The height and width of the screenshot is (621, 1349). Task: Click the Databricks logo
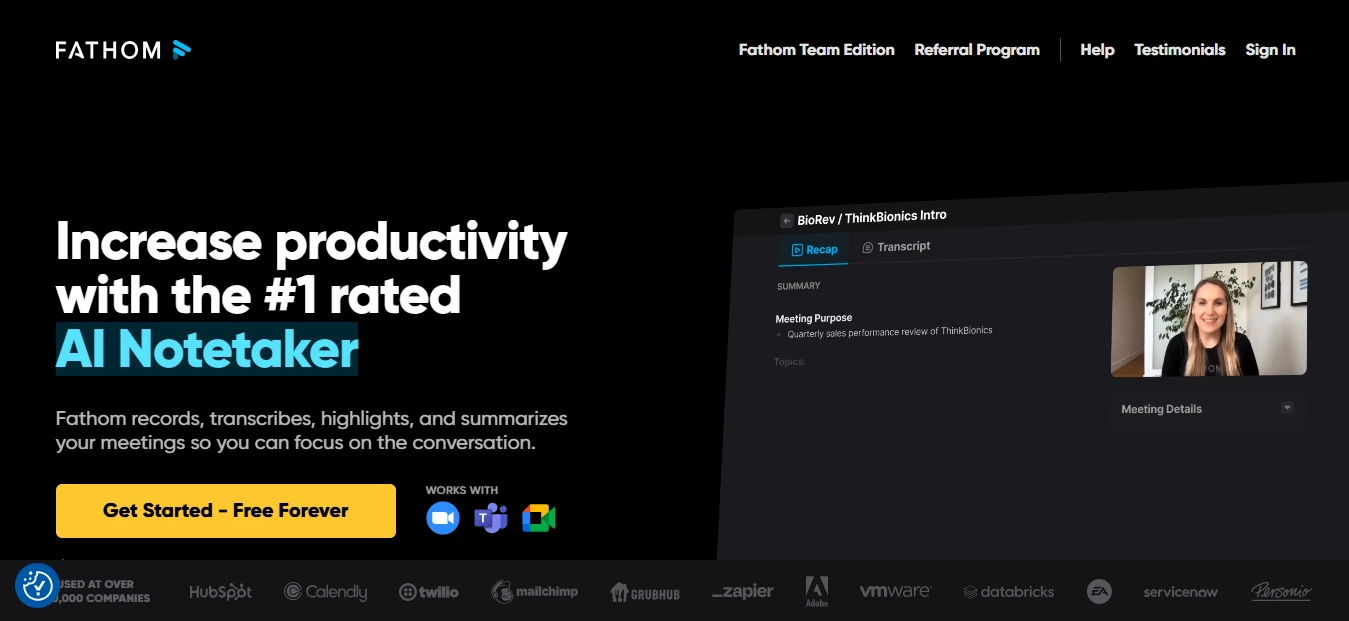(x=1009, y=592)
